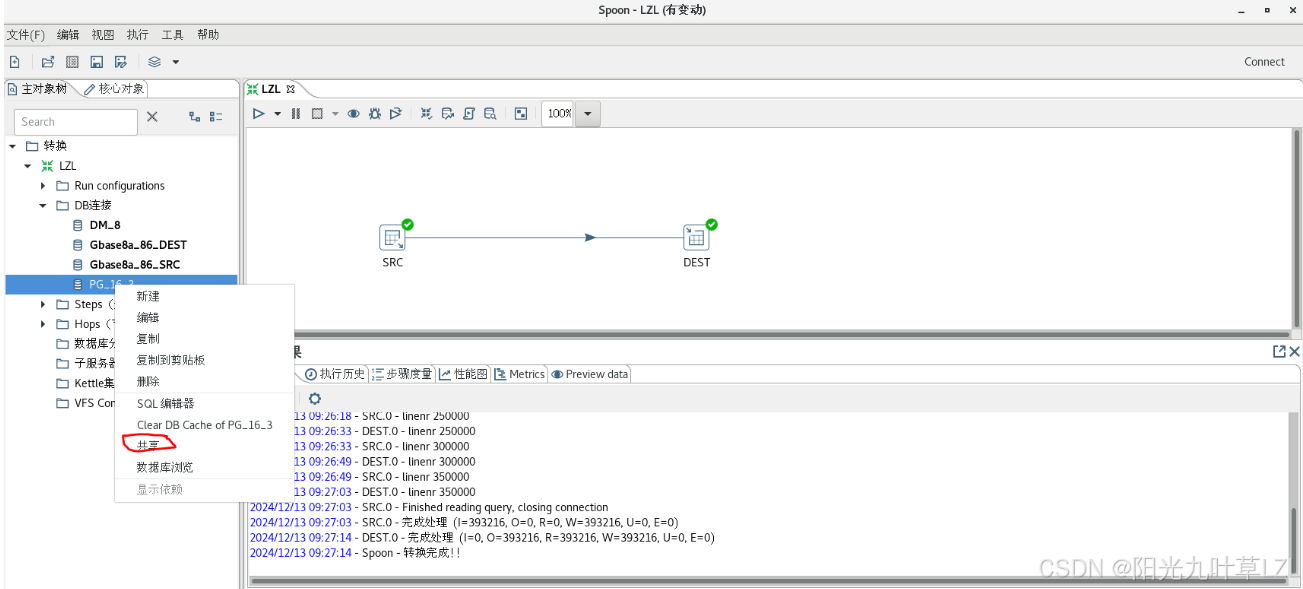1303x589 pixels.
Task: Close the LZL tab
Action: 291,89
